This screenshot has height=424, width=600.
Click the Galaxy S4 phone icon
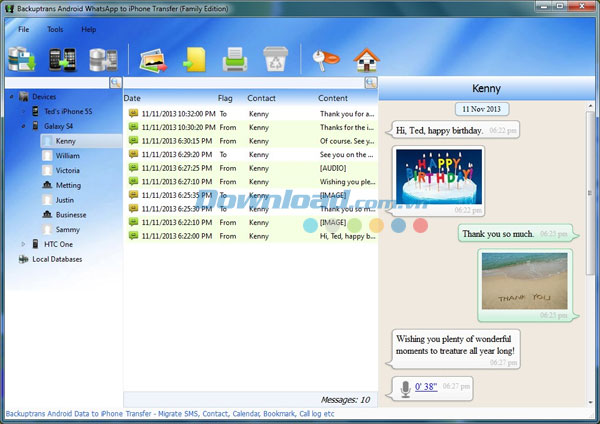(x=36, y=126)
